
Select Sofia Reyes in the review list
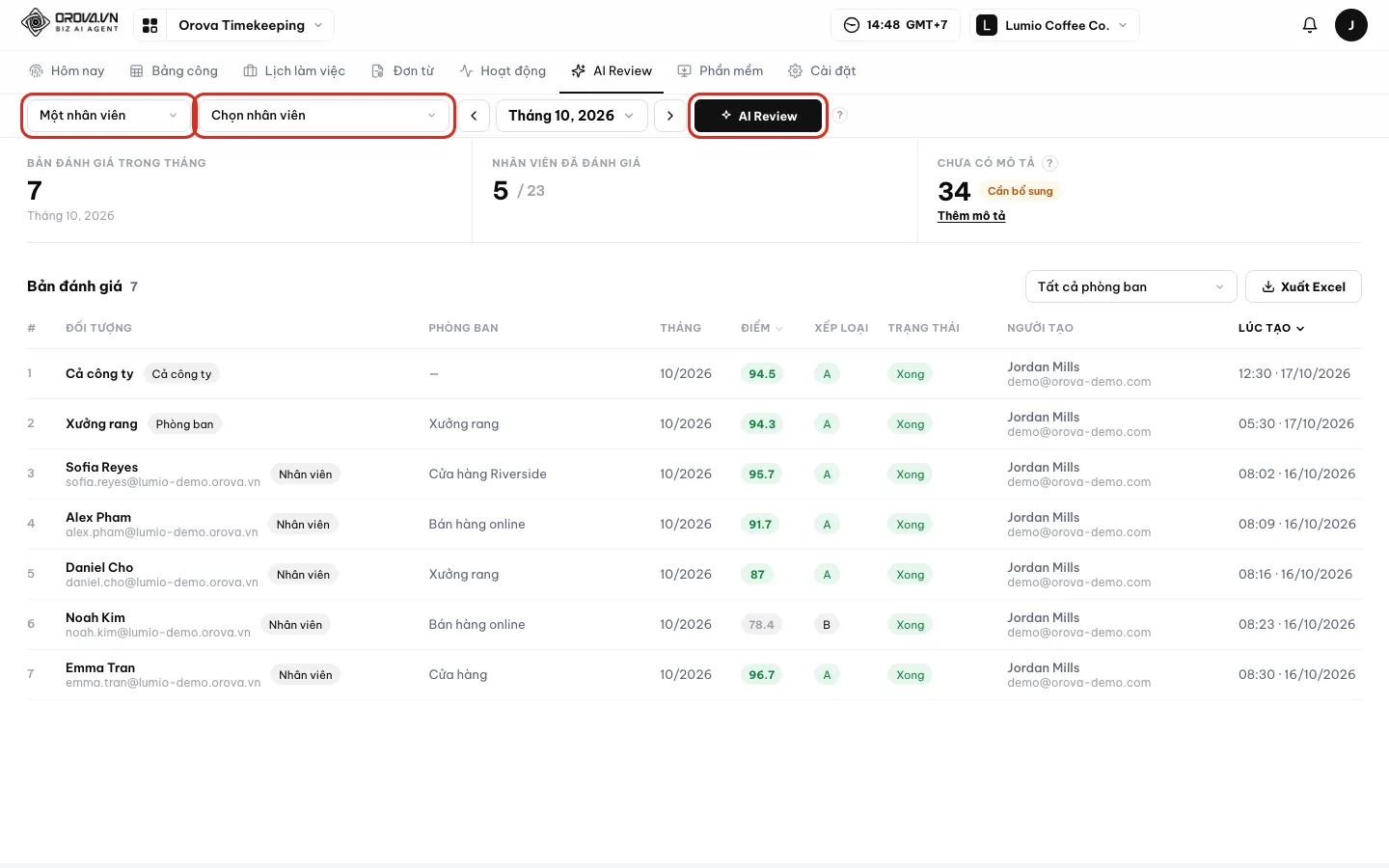coord(694,475)
